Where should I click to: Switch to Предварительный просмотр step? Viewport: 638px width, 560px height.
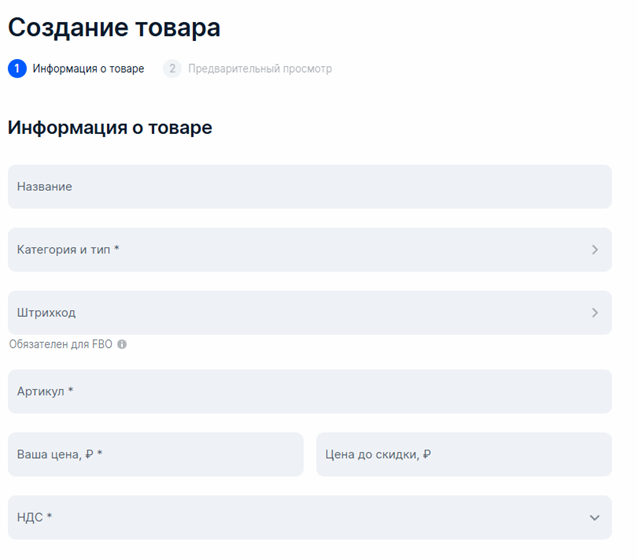[259, 69]
